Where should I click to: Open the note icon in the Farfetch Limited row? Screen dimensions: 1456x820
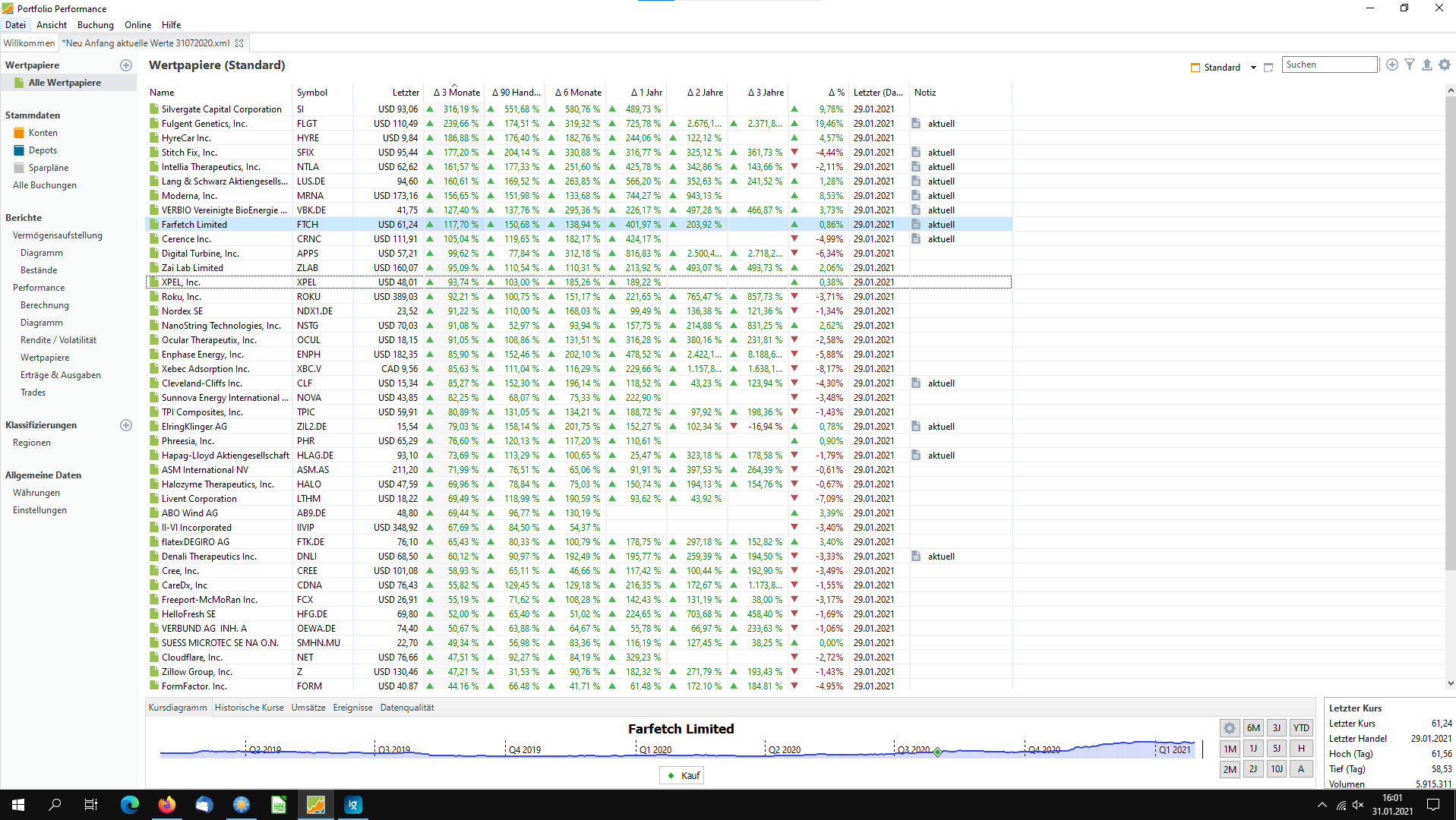pos(916,225)
